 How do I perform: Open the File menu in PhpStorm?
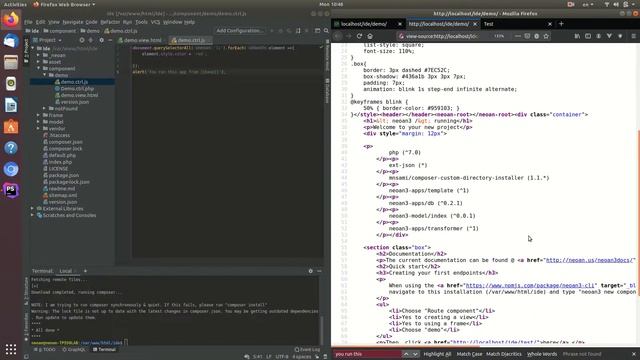coord(28,22)
